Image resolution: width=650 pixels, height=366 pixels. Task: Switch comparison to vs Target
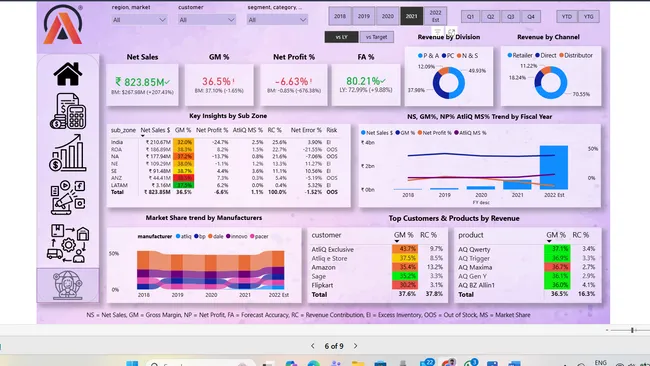coord(376,37)
